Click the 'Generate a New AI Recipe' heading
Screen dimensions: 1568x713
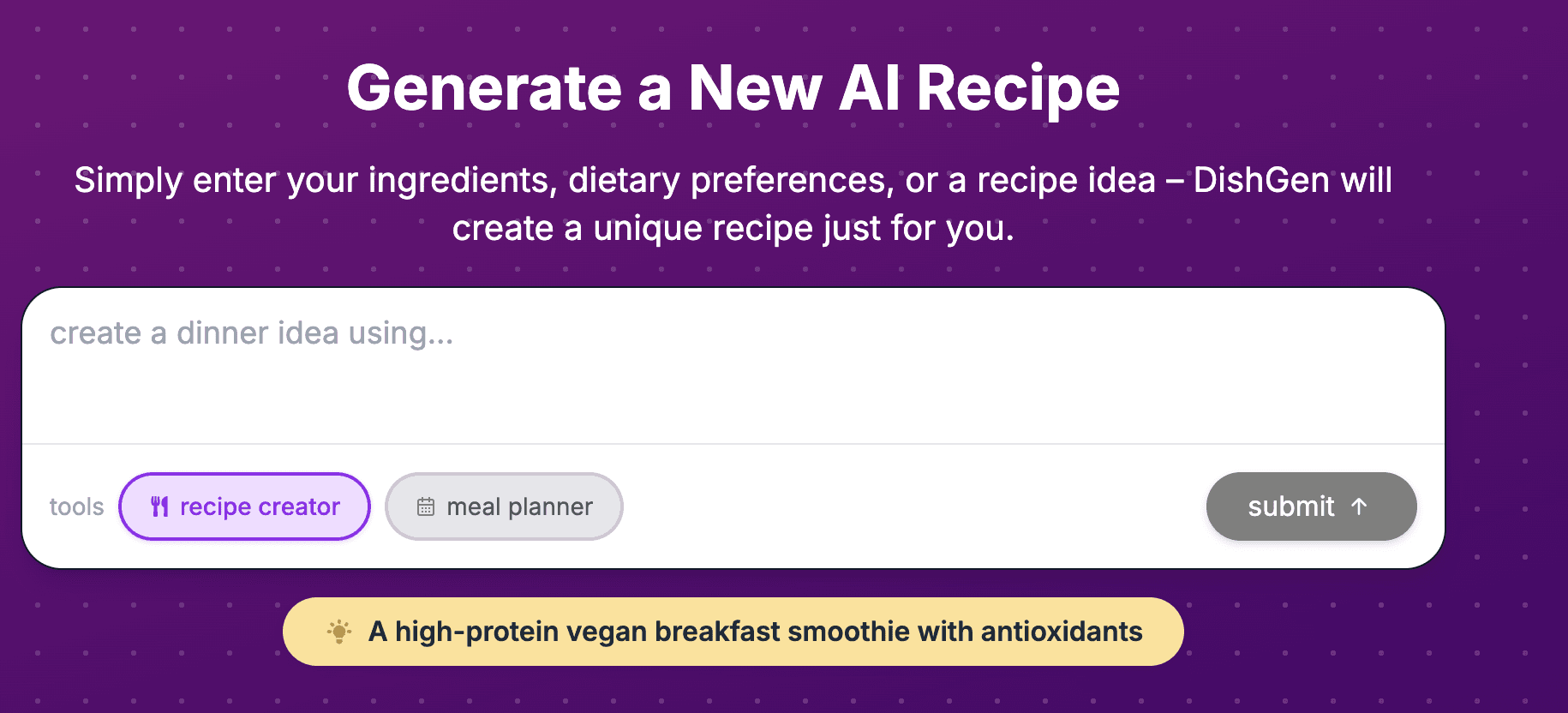[x=733, y=87]
